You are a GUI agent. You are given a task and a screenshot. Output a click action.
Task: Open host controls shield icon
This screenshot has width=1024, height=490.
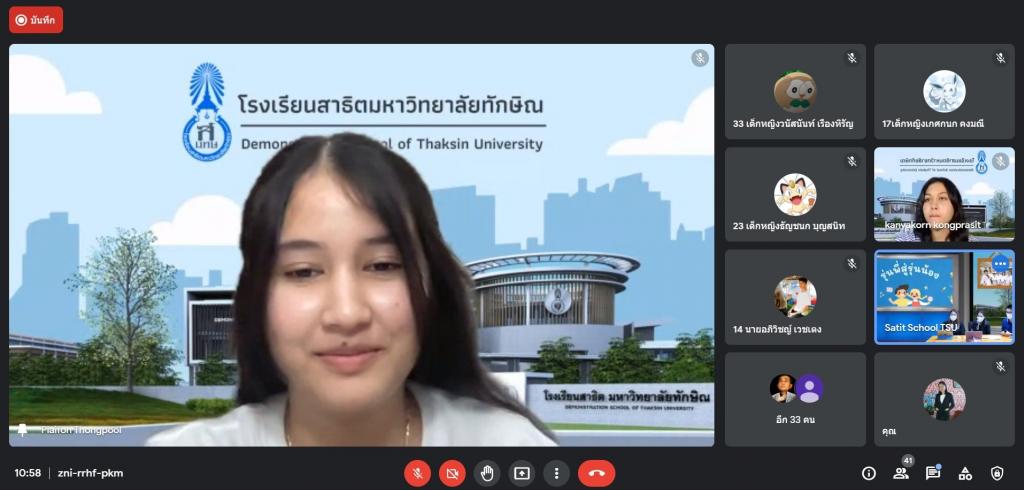pyautogui.click(x=997, y=473)
